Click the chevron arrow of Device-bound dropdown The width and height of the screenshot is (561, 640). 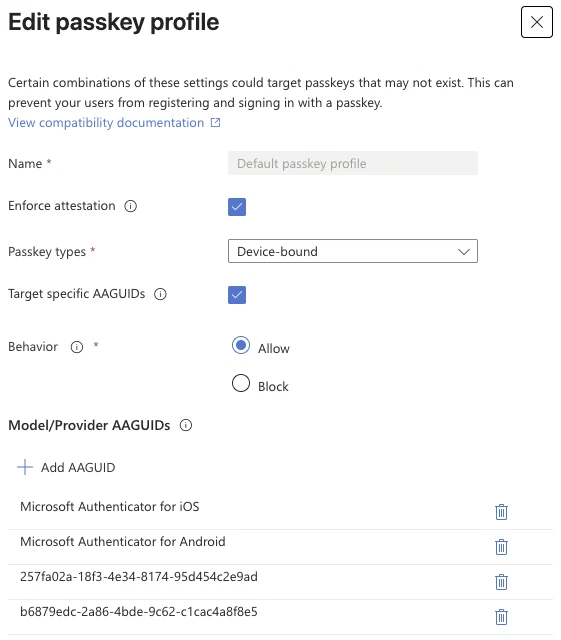click(x=464, y=251)
